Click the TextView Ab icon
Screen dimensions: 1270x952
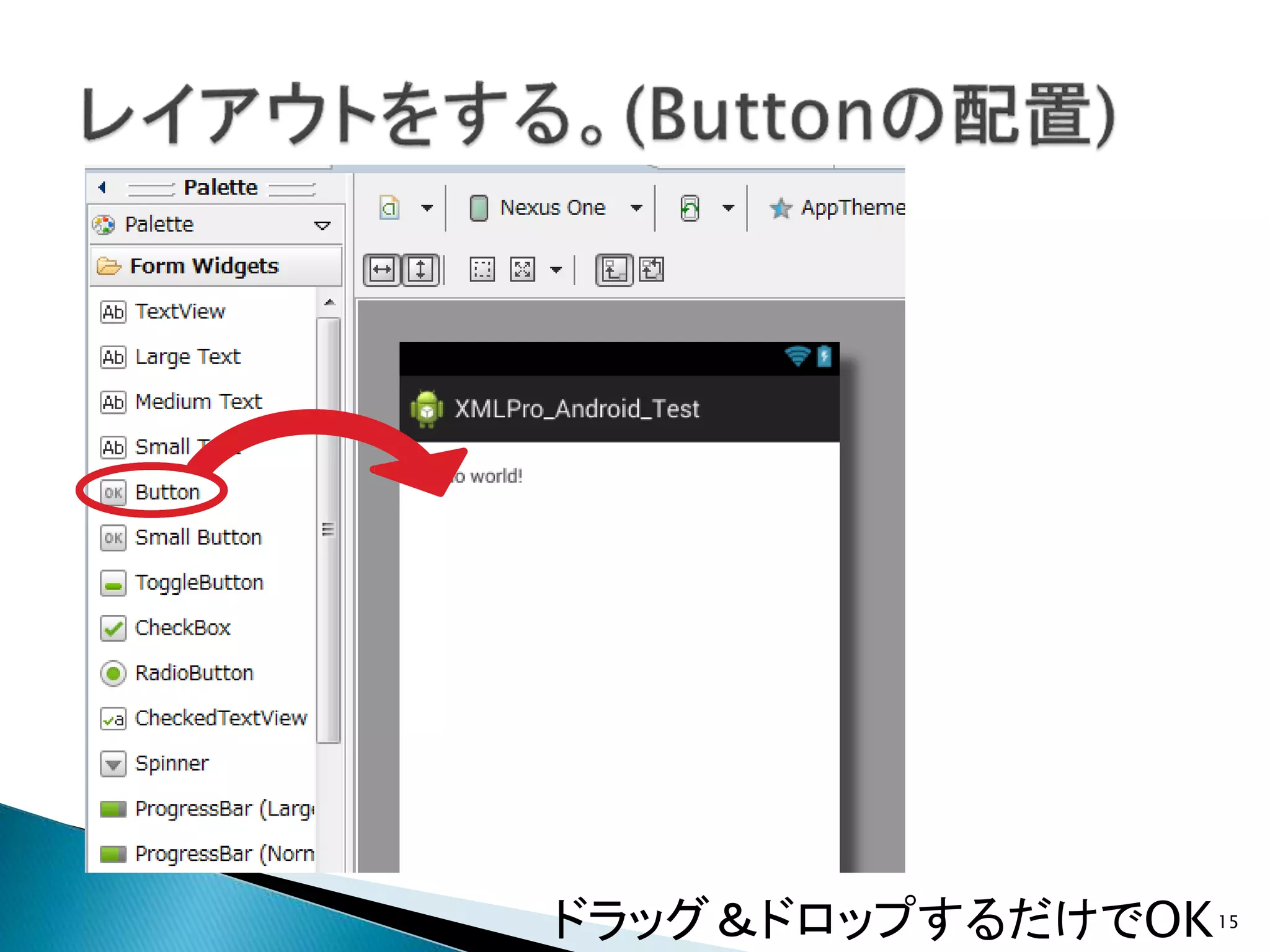pyautogui.click(x=113, y=311)
